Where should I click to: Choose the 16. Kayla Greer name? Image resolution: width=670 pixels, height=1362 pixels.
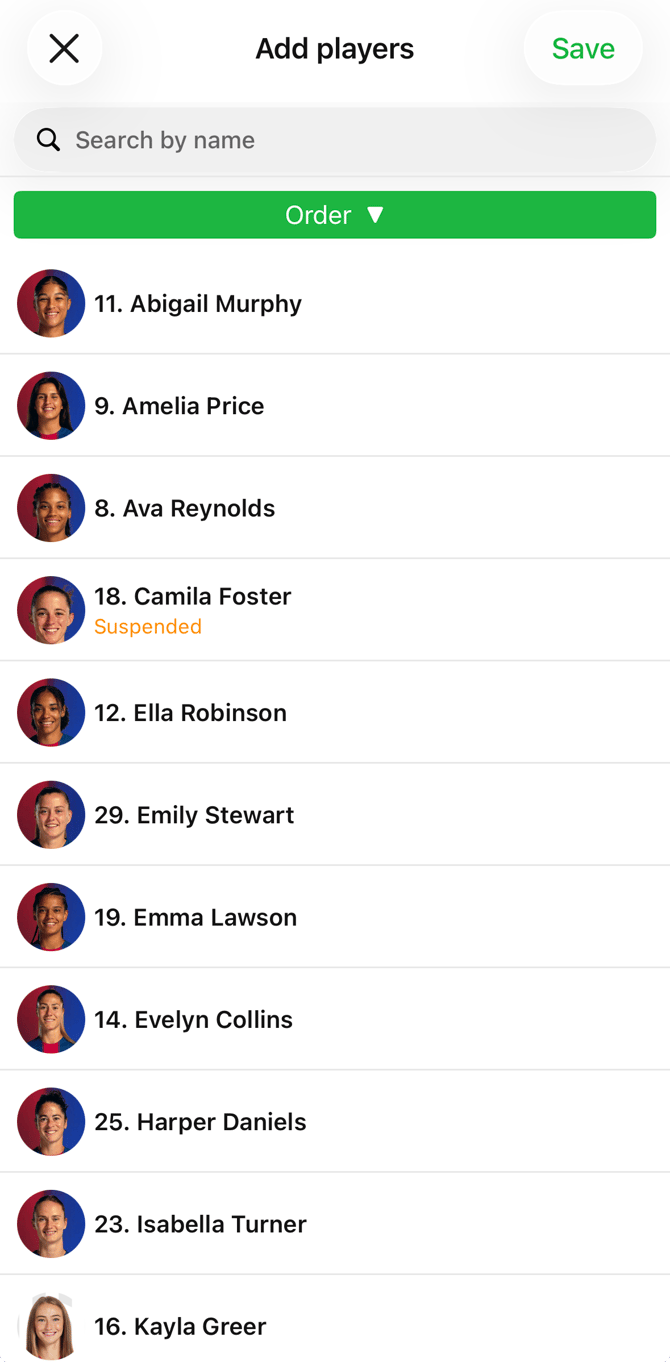180,1327
